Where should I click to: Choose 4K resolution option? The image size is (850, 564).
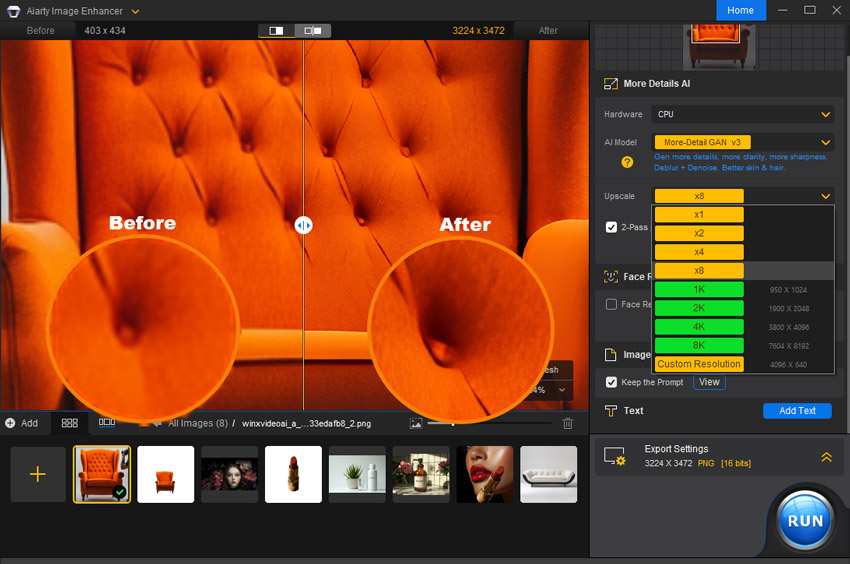tap(699, 327)
